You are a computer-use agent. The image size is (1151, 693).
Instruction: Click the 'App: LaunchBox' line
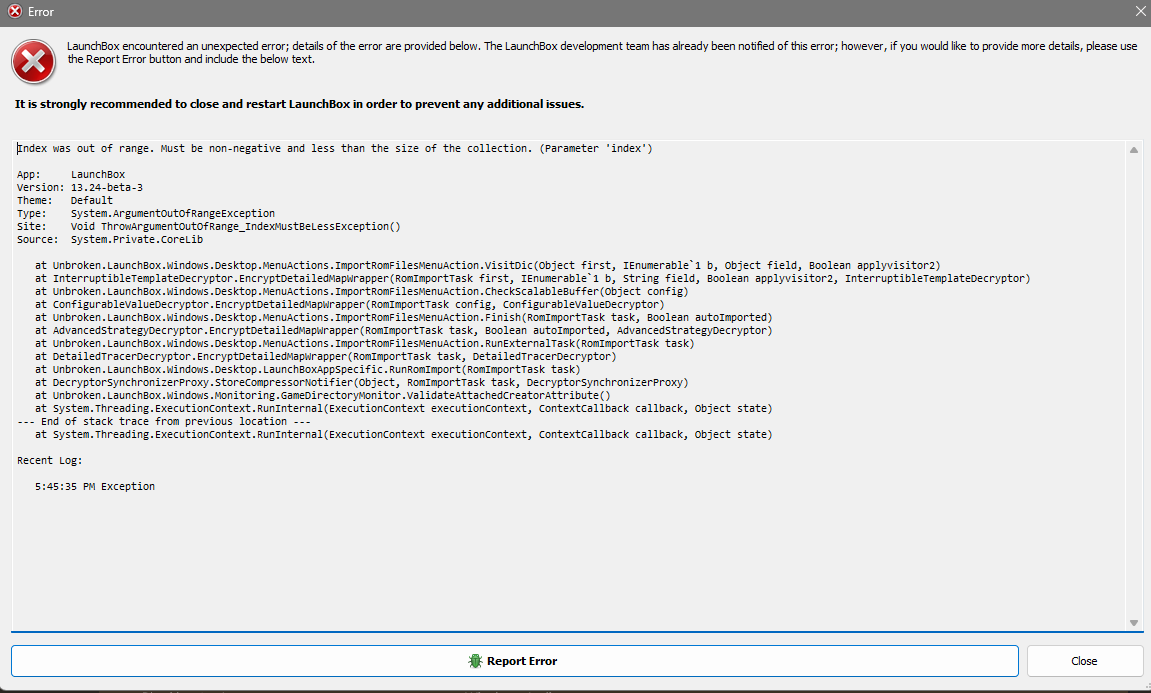point(71,175)
